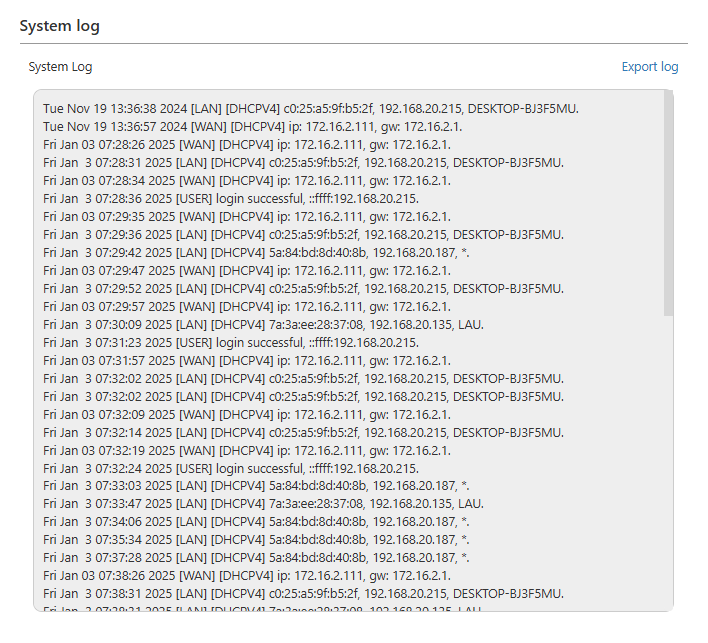Select the 07:29:42 LAN DHCPV4 entry

[x=256, y=253]
